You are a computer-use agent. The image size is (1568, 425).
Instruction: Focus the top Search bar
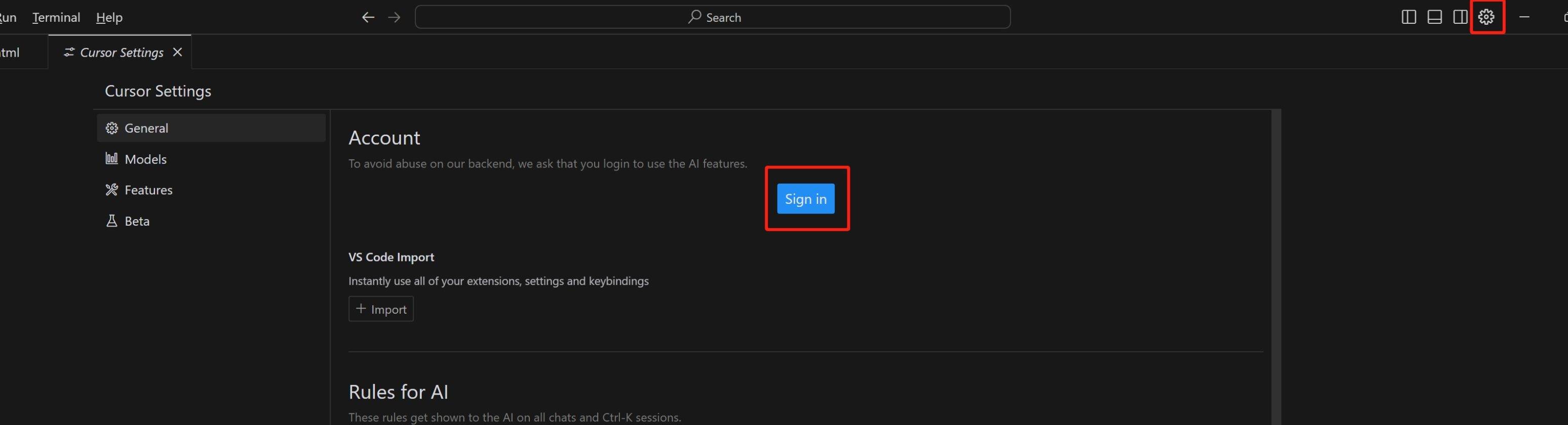click(712, 17)
